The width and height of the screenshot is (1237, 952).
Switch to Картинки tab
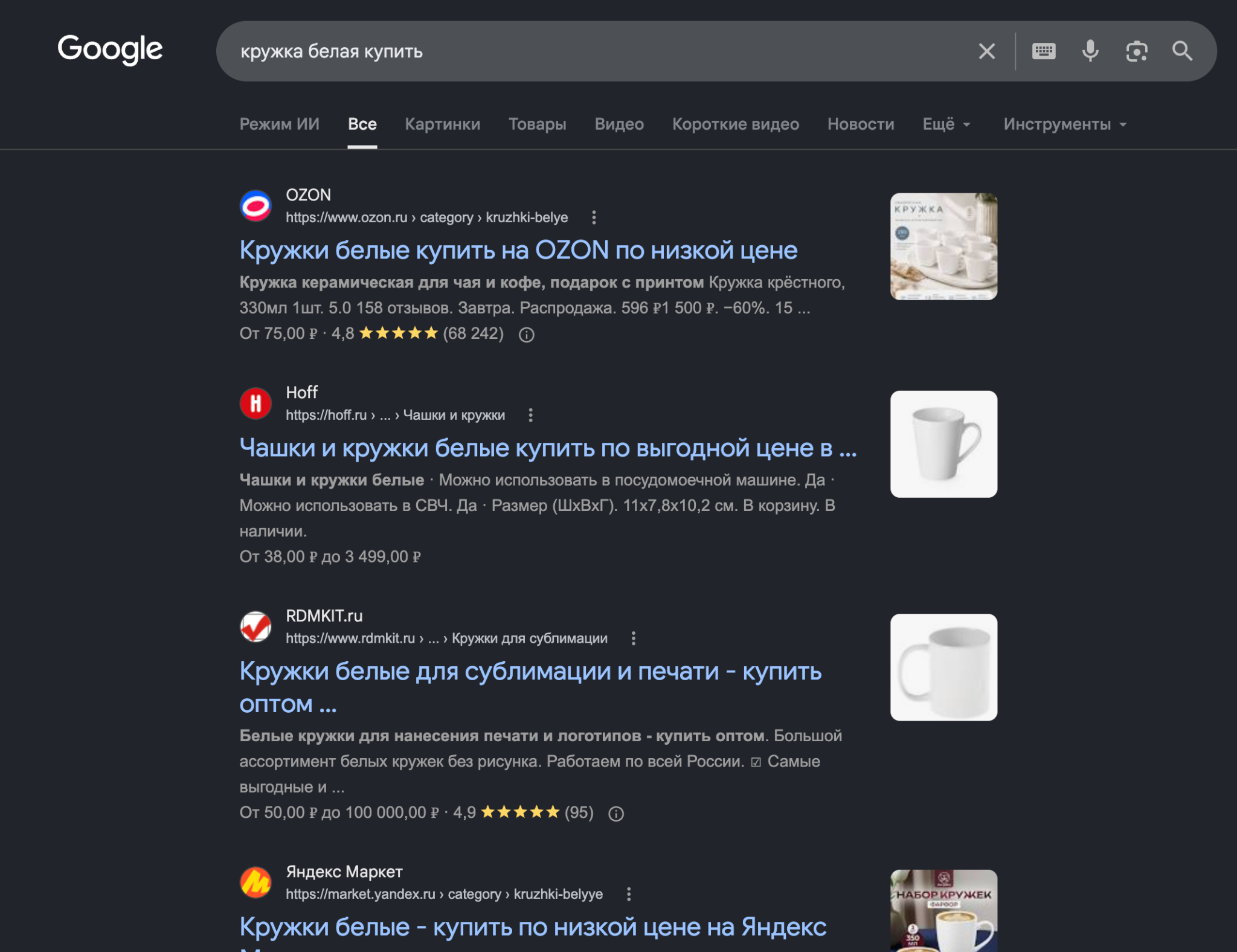[443, 124]
